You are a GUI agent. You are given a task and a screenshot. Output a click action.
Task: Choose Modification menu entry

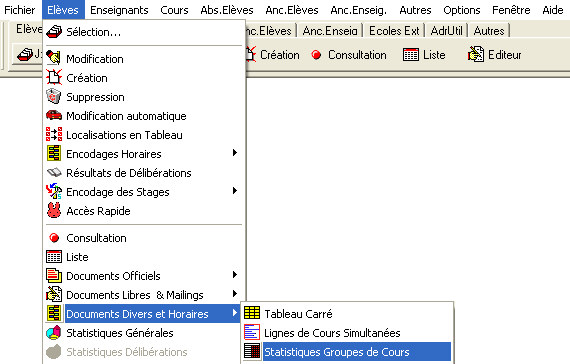[x=144, y=59]
